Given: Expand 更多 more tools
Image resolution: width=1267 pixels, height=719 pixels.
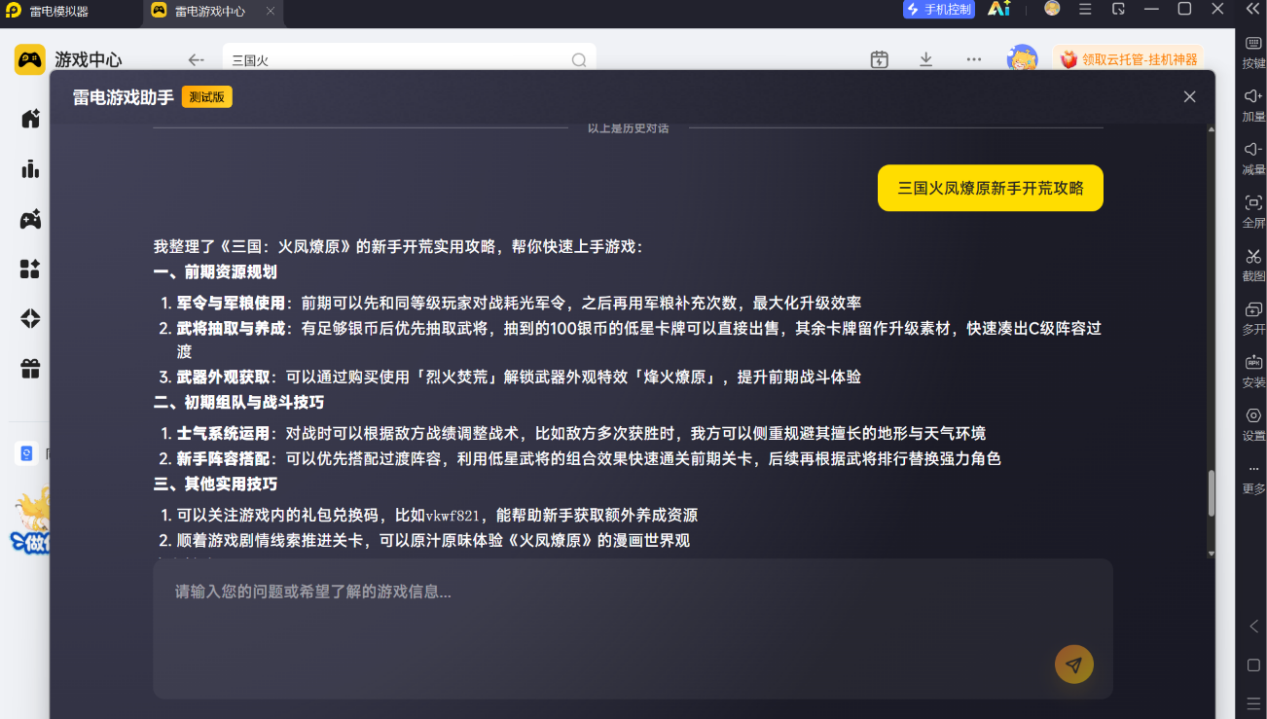Looking at the screenshot, I should 1253,478.
